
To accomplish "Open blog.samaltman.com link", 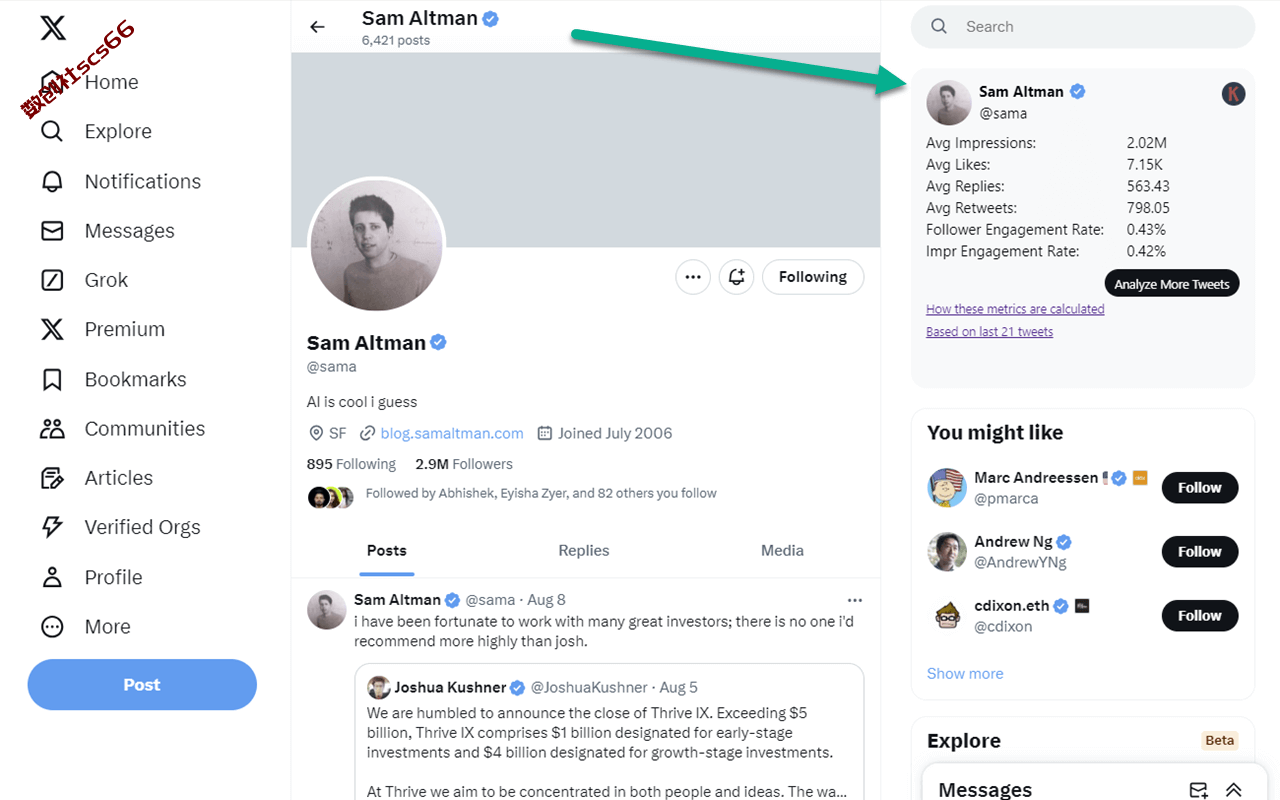I will pyautogui.click(x=452, y=433).
